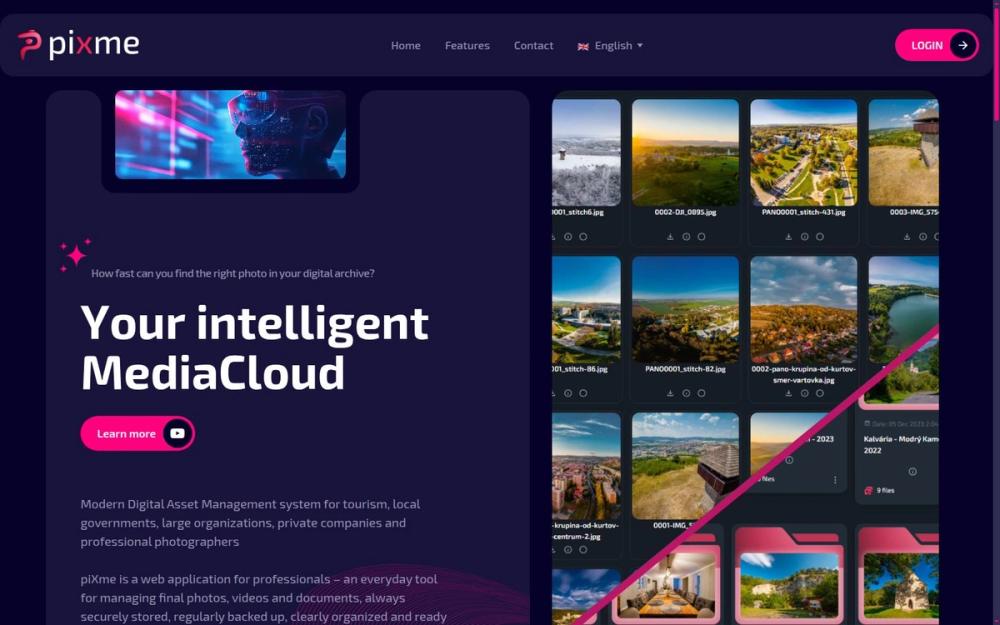The height and width of the screenshot is (625, 1000).
Task: Go to the Home menu item
Action: pos(406,46)
